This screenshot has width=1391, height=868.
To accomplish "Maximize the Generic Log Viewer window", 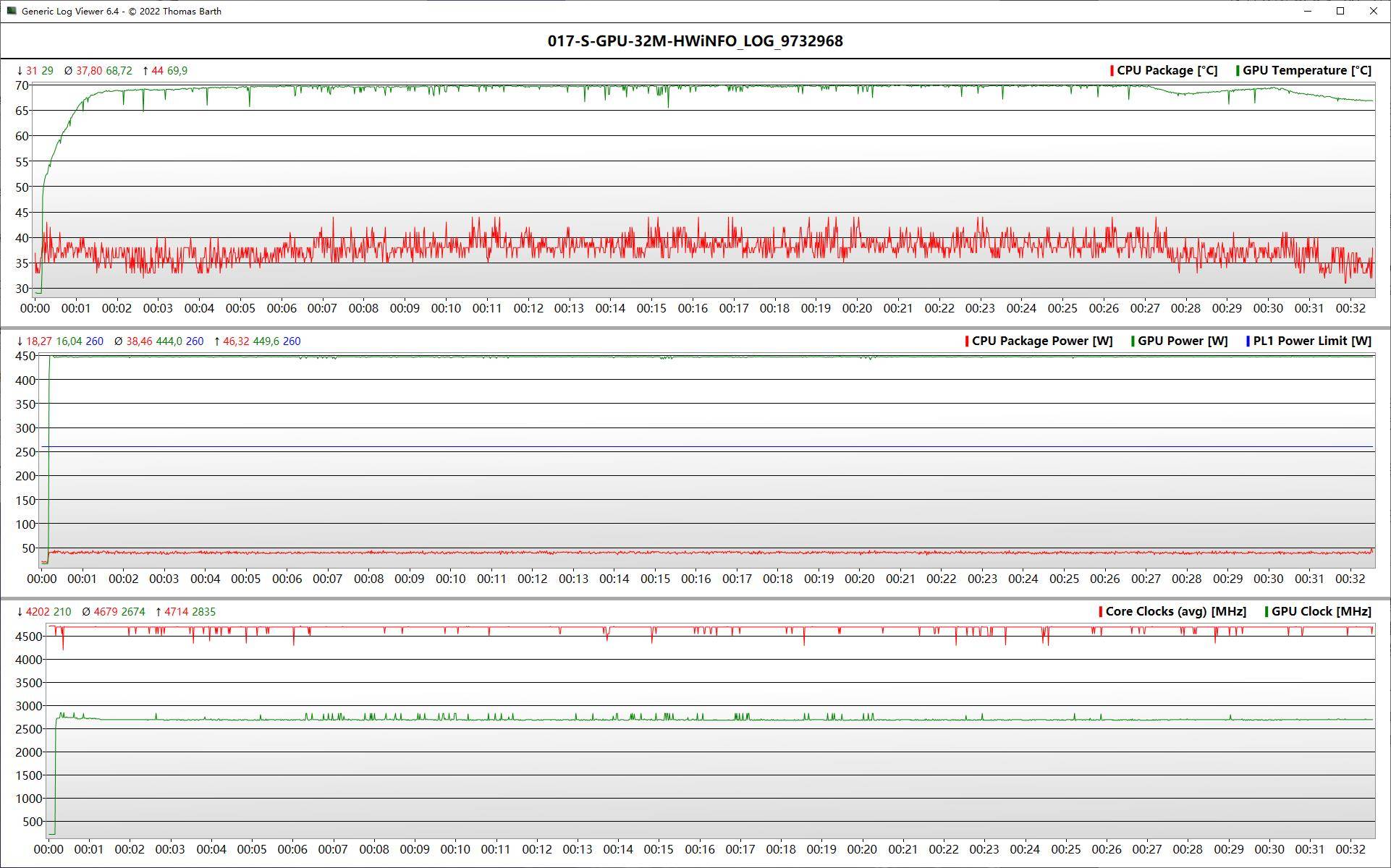I will (1340, 11).
